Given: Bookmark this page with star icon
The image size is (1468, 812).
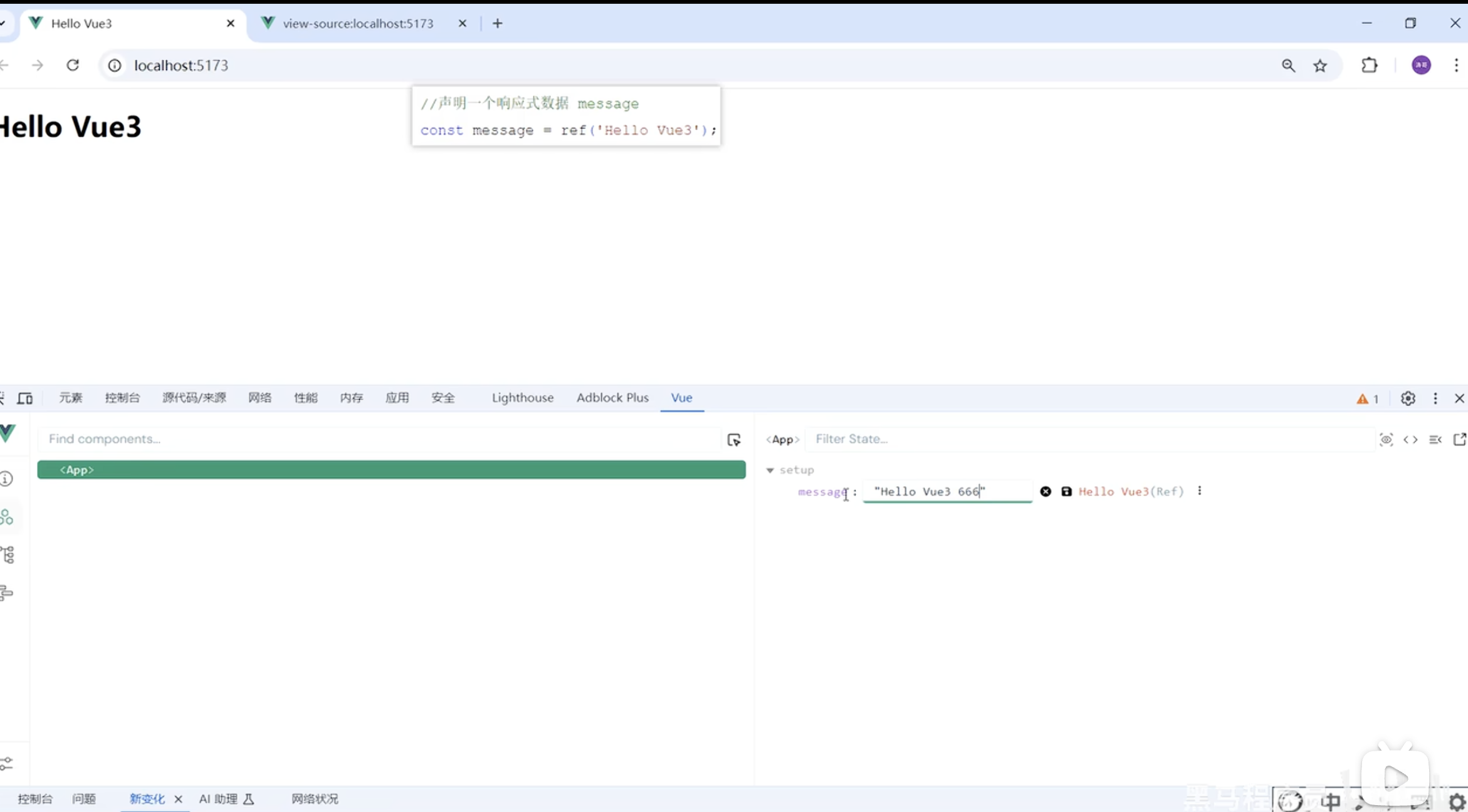Looking at the screenshot, I should [x=1320, y=66].
